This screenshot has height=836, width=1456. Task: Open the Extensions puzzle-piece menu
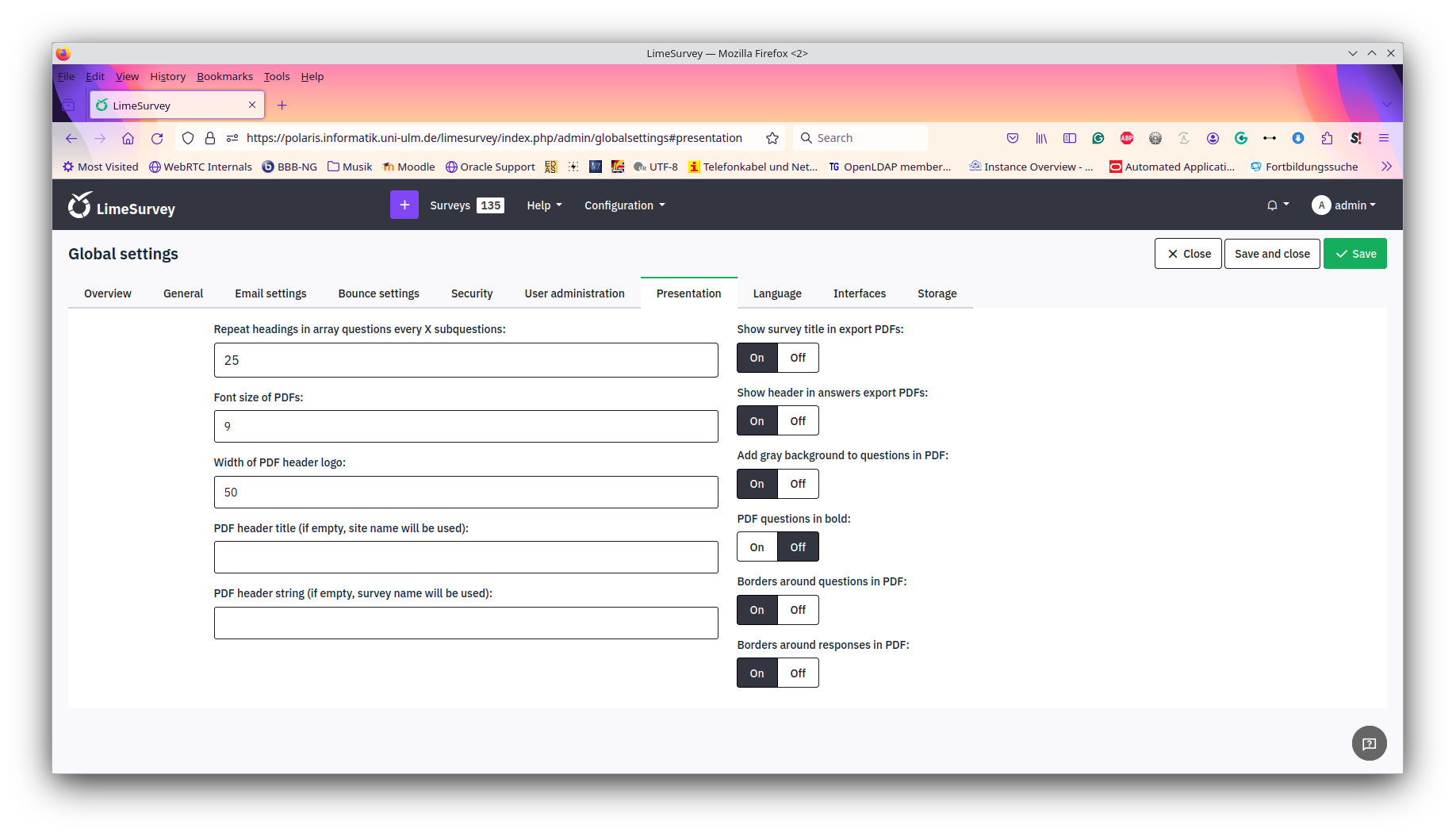pos(1327,138)
